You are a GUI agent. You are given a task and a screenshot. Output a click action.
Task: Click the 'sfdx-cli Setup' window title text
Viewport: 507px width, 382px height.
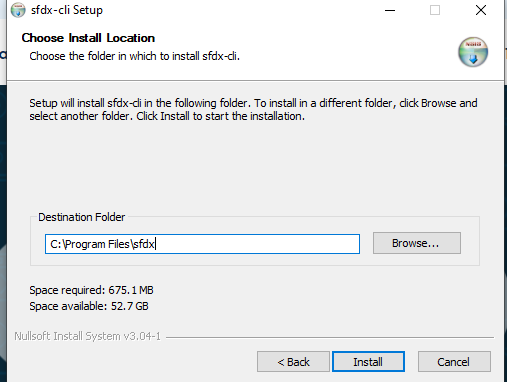67,10
